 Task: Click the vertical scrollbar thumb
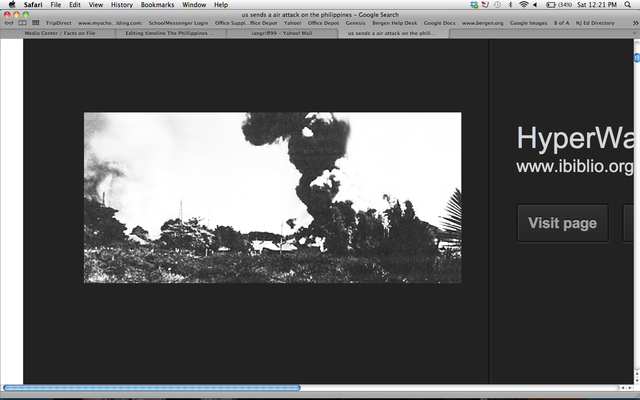tap(637, 58)
